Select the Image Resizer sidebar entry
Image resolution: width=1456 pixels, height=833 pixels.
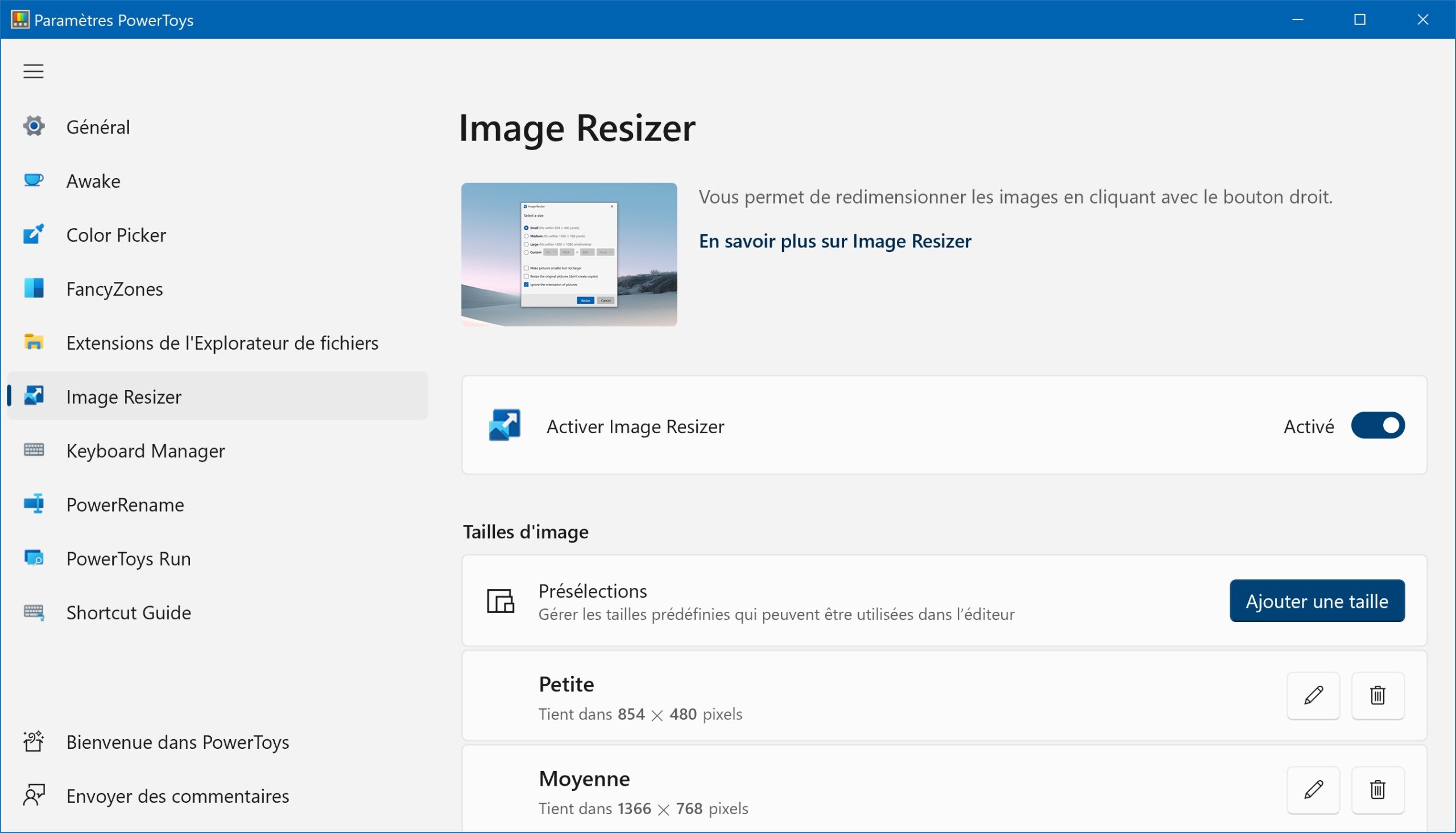click(217, 396)
